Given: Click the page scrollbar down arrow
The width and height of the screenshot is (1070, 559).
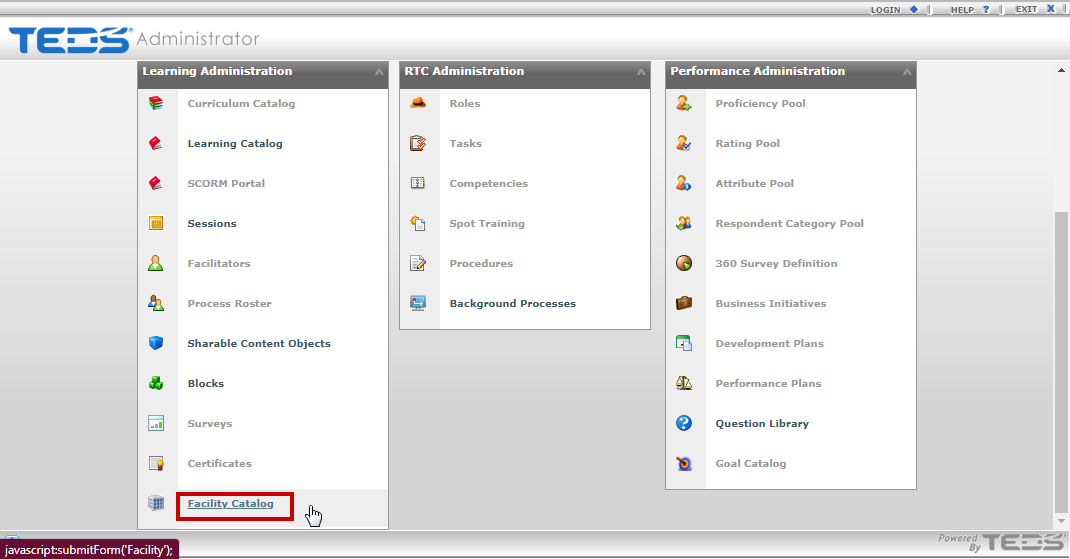Looking at the screenshot, I should (1061, 521).
